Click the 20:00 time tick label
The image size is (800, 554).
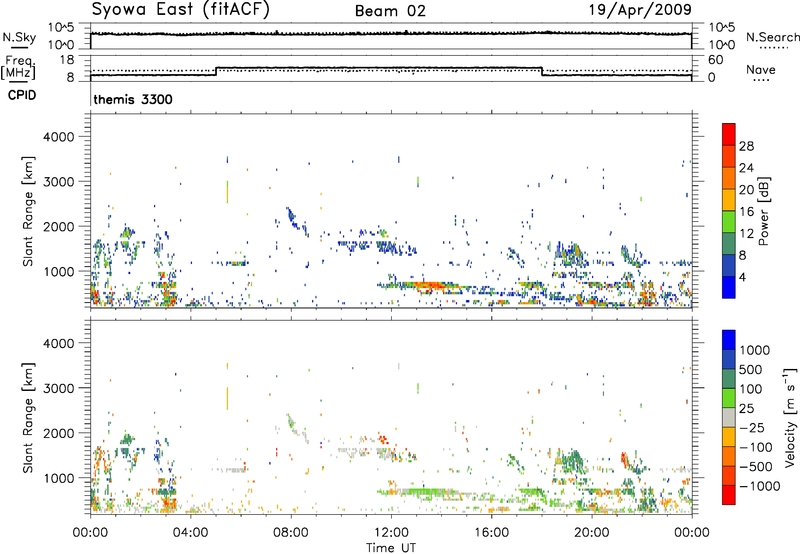(591, 533)
